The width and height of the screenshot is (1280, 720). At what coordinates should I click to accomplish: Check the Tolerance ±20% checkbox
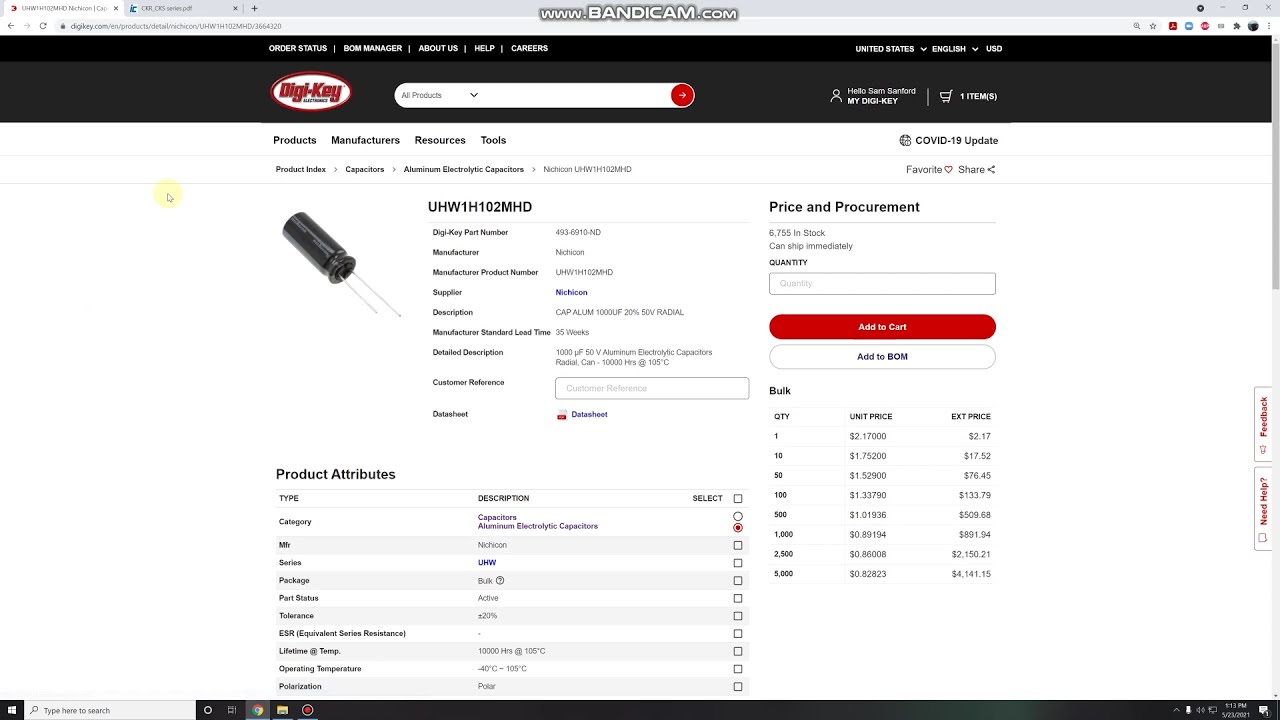pos(738,616)
